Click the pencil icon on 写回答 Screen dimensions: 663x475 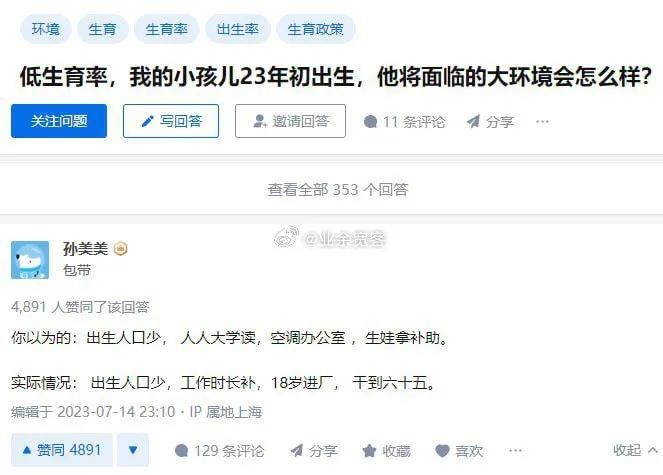(x=147, y=121)
